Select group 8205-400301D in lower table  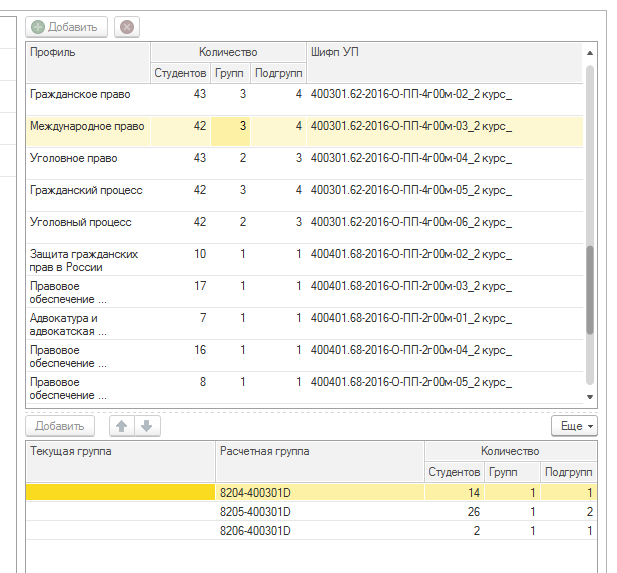tap(255, 512)
